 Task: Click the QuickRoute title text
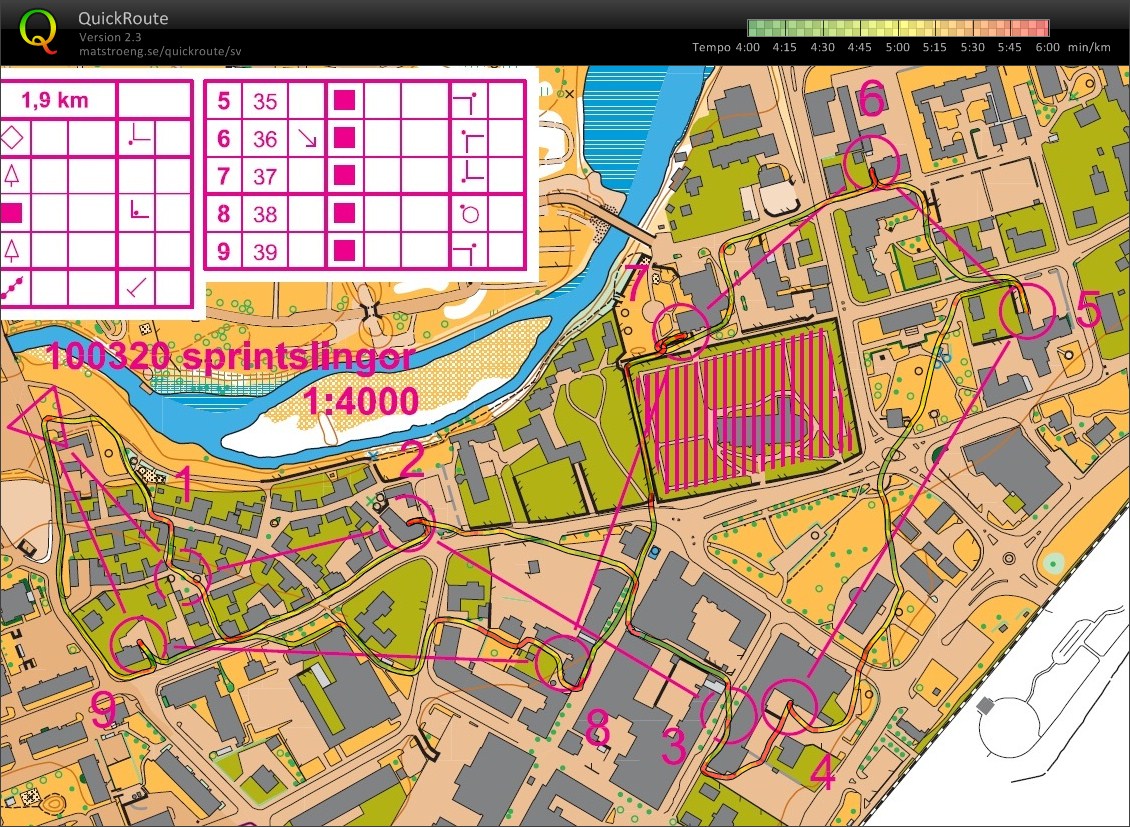tap(123, 19)
